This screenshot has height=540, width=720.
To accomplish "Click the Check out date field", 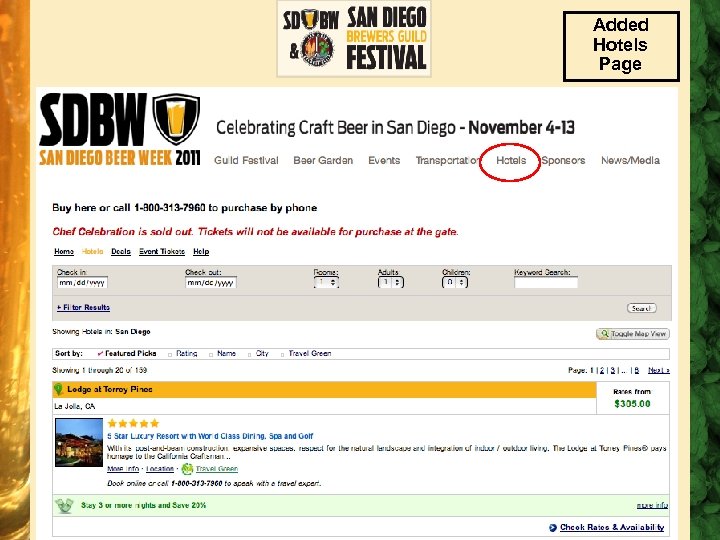I will pyautogui.click(x=211, y=282).
